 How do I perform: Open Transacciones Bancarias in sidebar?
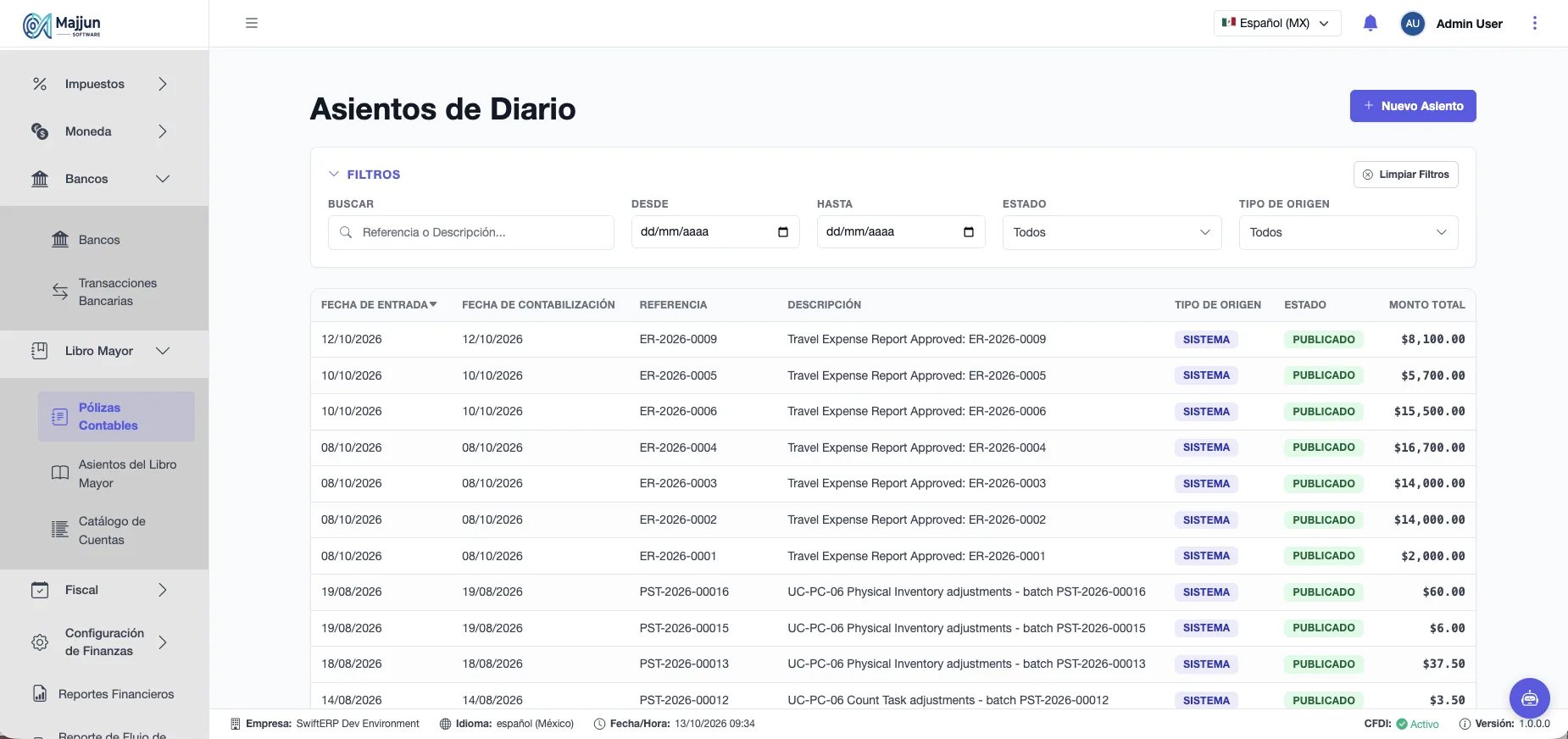pyautogui.click(x=116, y=292)
